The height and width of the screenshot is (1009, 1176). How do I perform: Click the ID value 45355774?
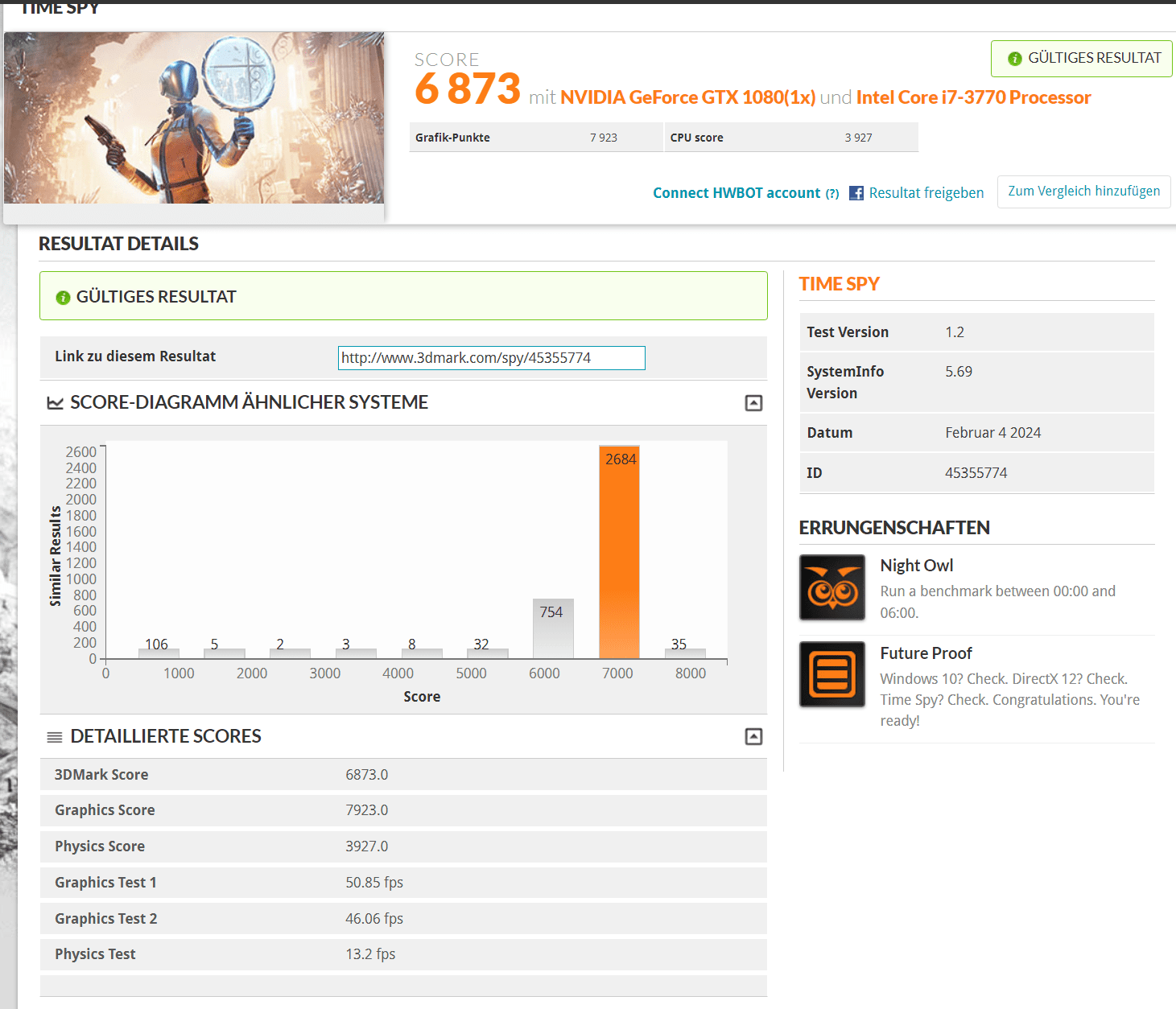point(976,473)
